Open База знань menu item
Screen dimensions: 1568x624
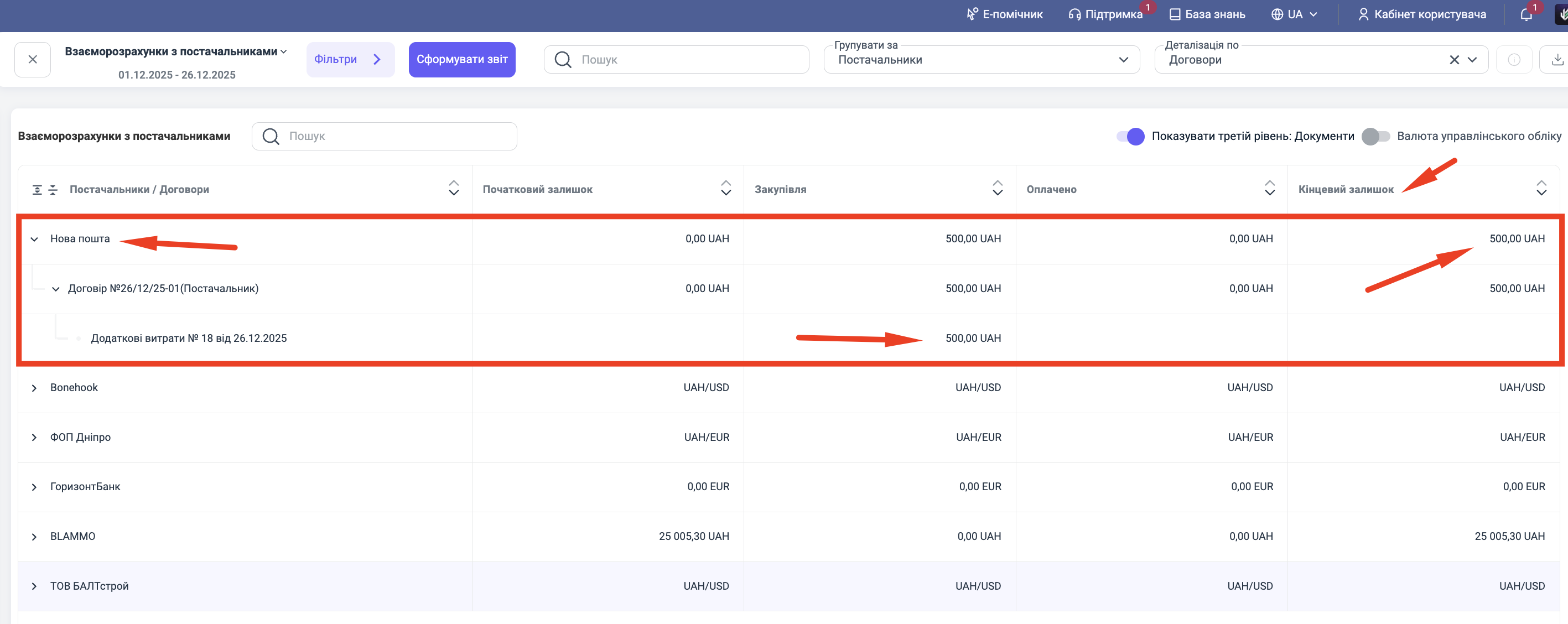click(1207, 14)
